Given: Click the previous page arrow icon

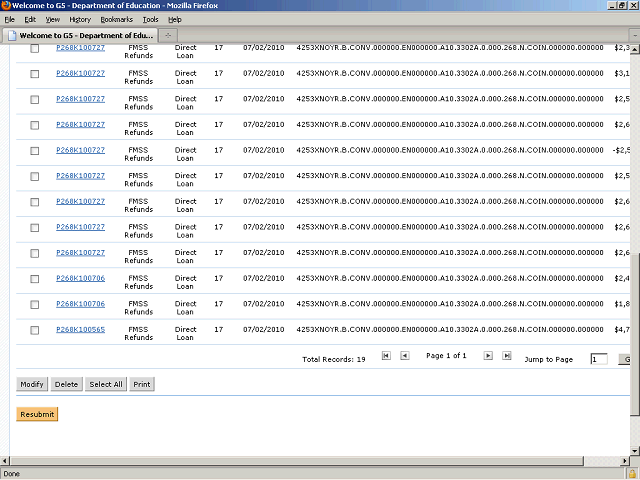Looking at the screenshot, I should (404, 356).
